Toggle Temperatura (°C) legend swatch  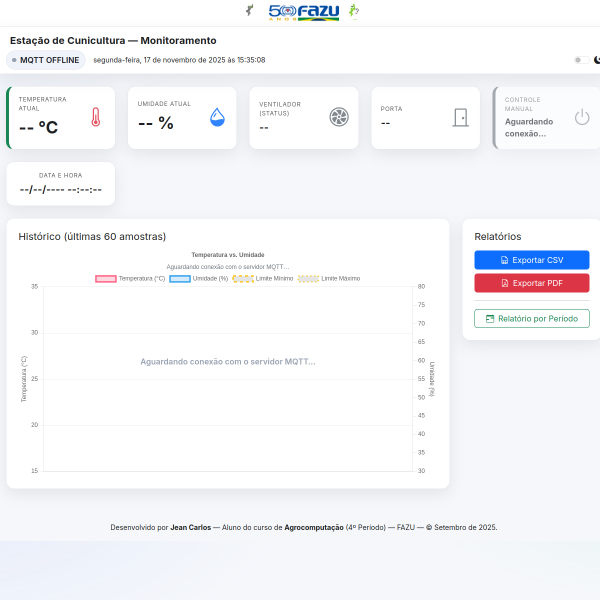[x=106, y=279]
